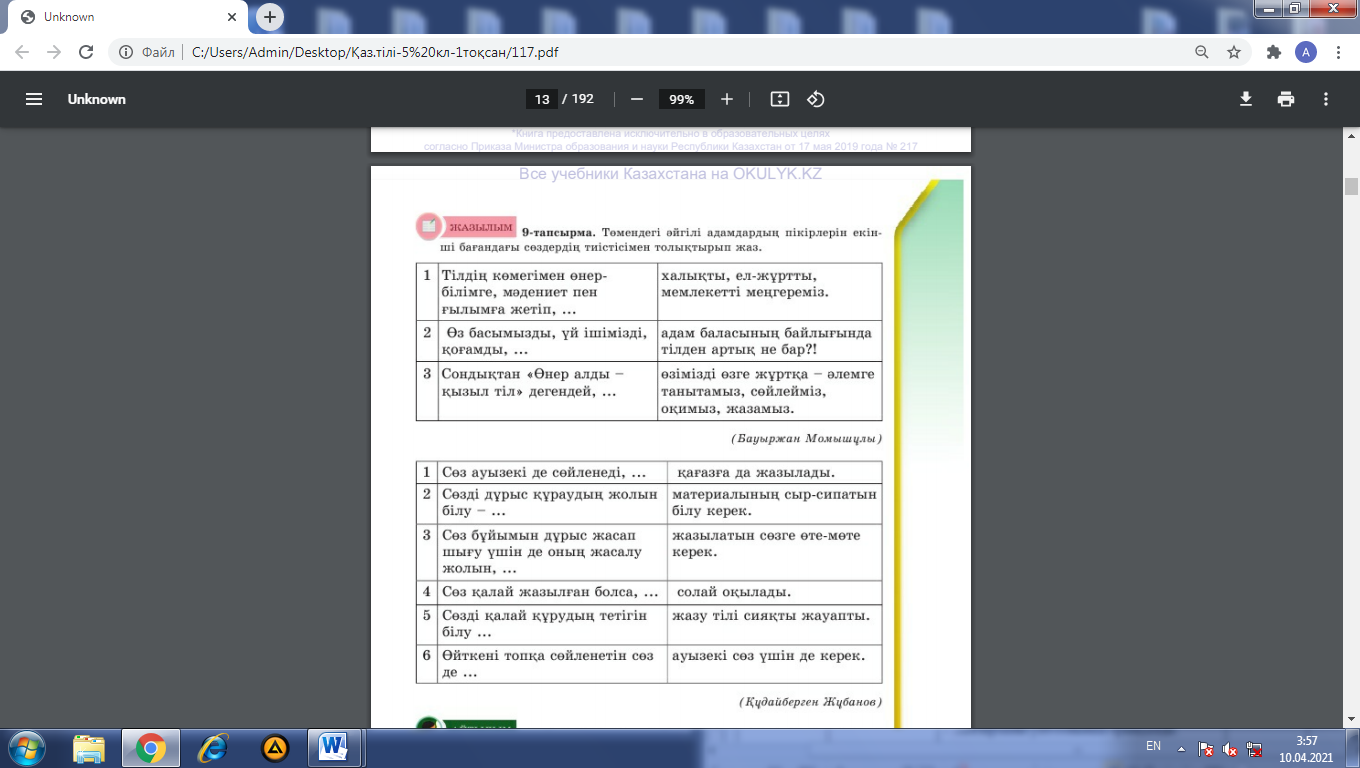Image resolution: width=1360 pixels, height=768 pixels.
Task: Reload the current page
Action: [86, 52]
